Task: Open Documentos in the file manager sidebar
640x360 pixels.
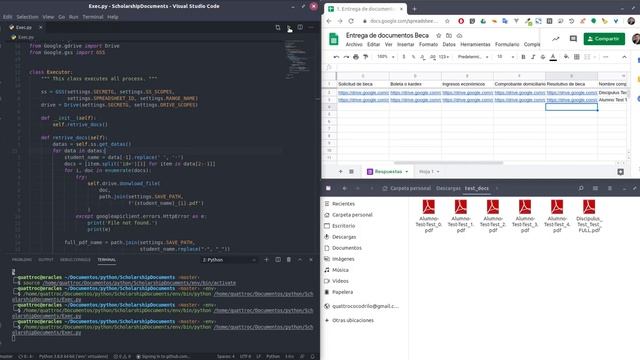Action: (347, 248)
